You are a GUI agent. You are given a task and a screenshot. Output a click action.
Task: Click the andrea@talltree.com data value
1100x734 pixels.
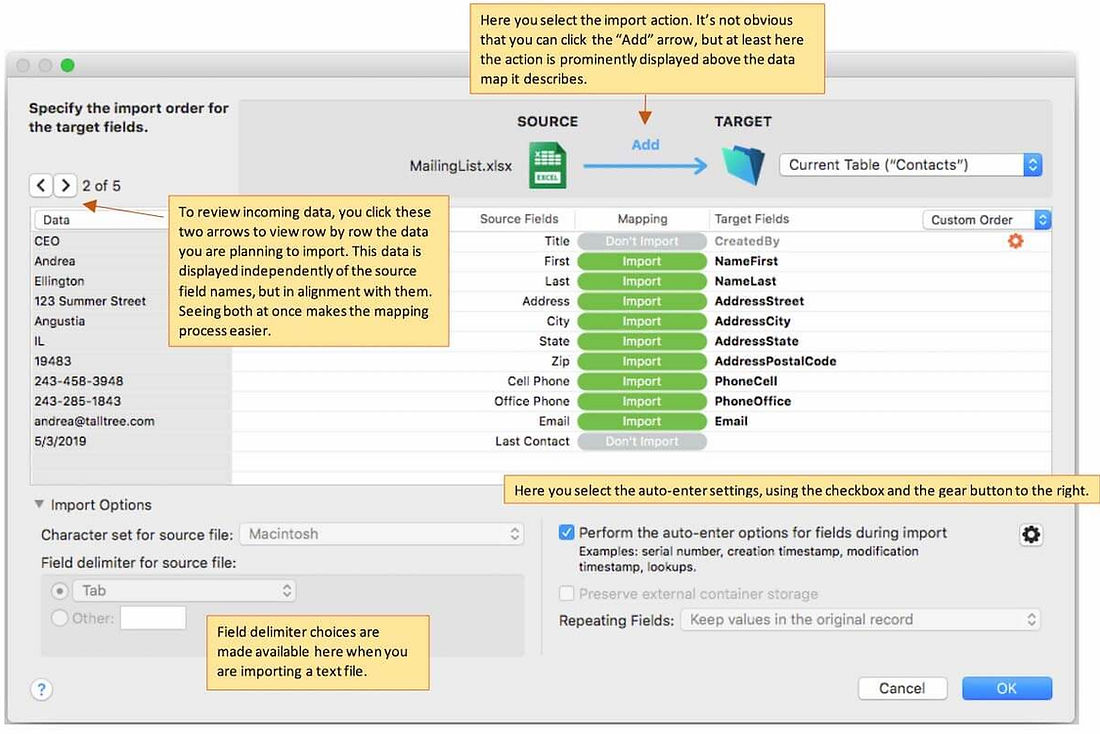94,421
